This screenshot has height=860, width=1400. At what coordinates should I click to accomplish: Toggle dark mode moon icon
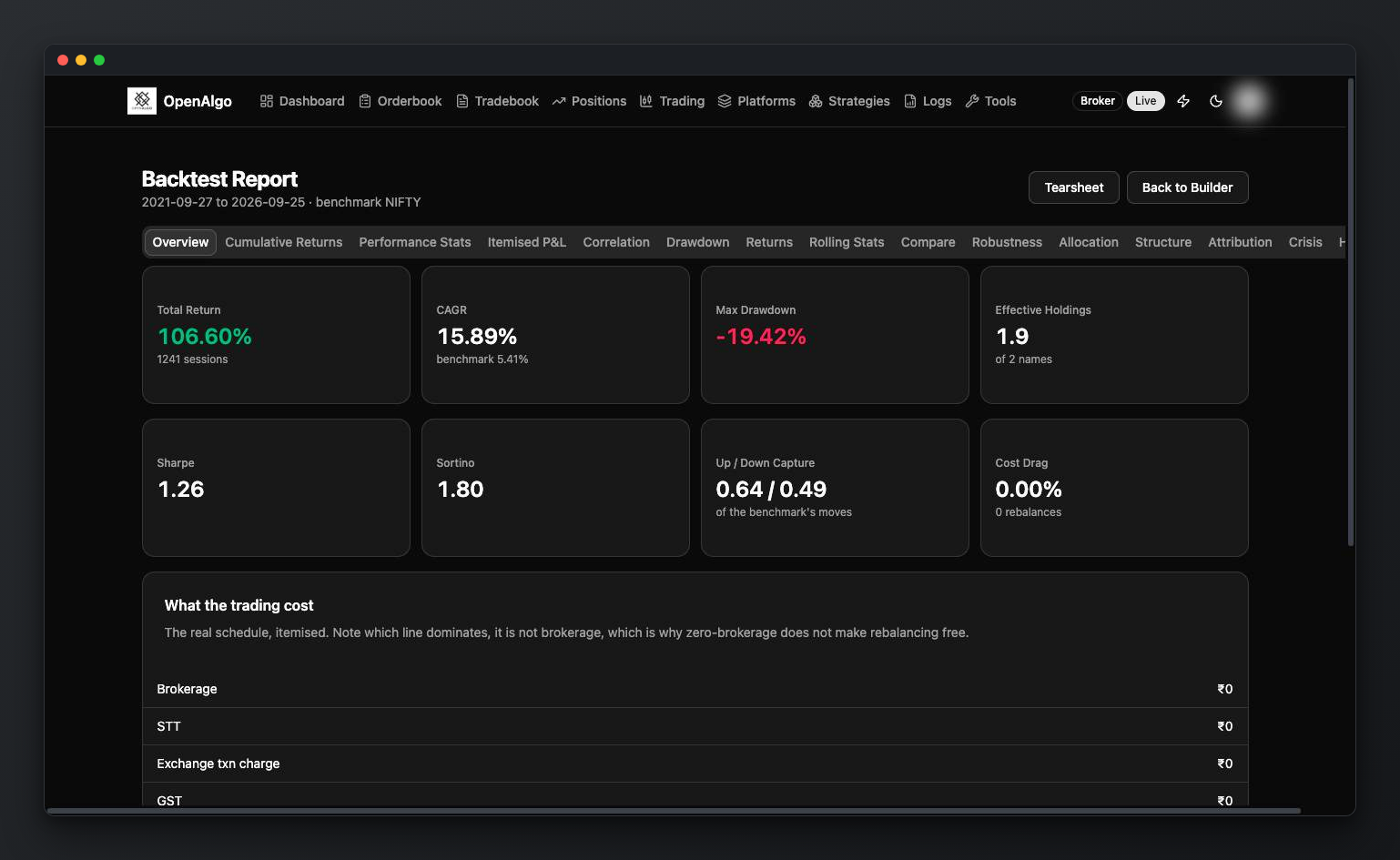(1216, 101)
